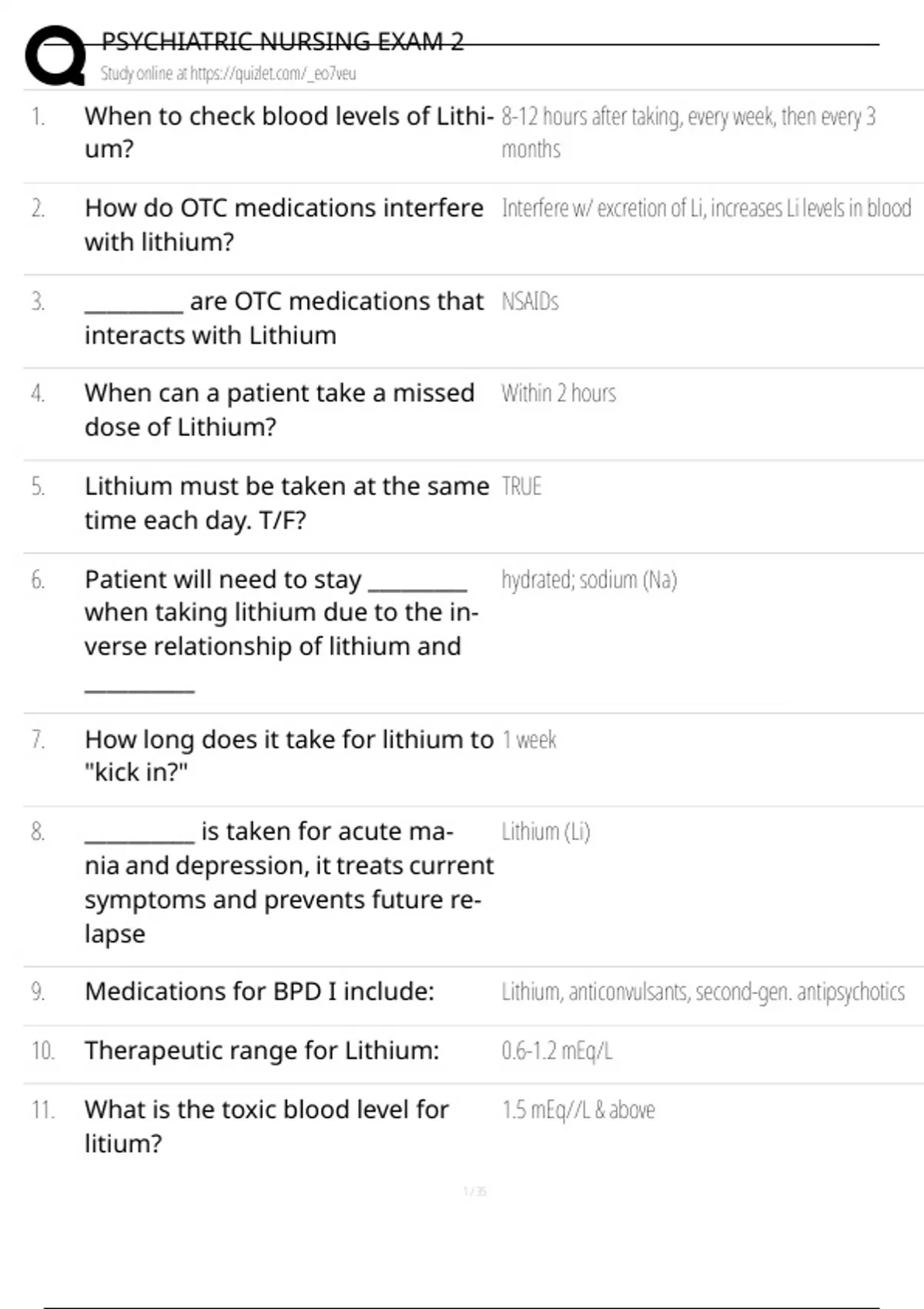Click the 'Lithium (Li)' answer text
This screenshot has height=1309, width=924.
(545, 832)
